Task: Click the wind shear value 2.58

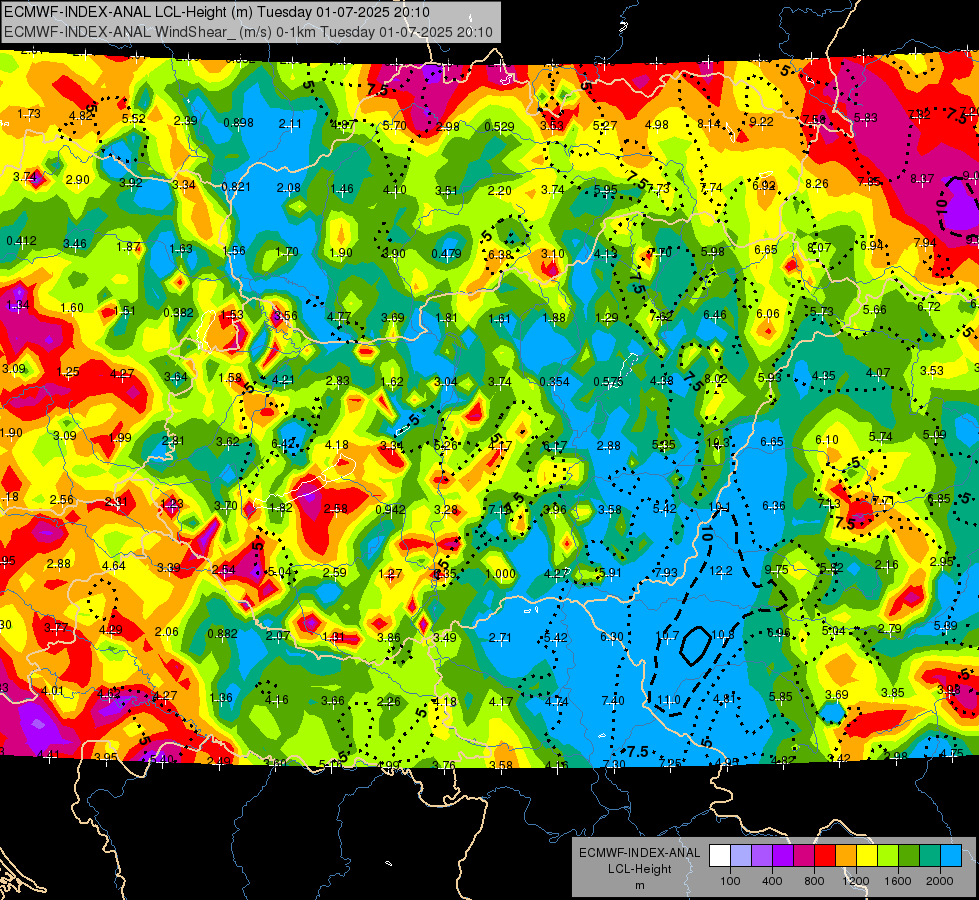Action: (336, 509)
